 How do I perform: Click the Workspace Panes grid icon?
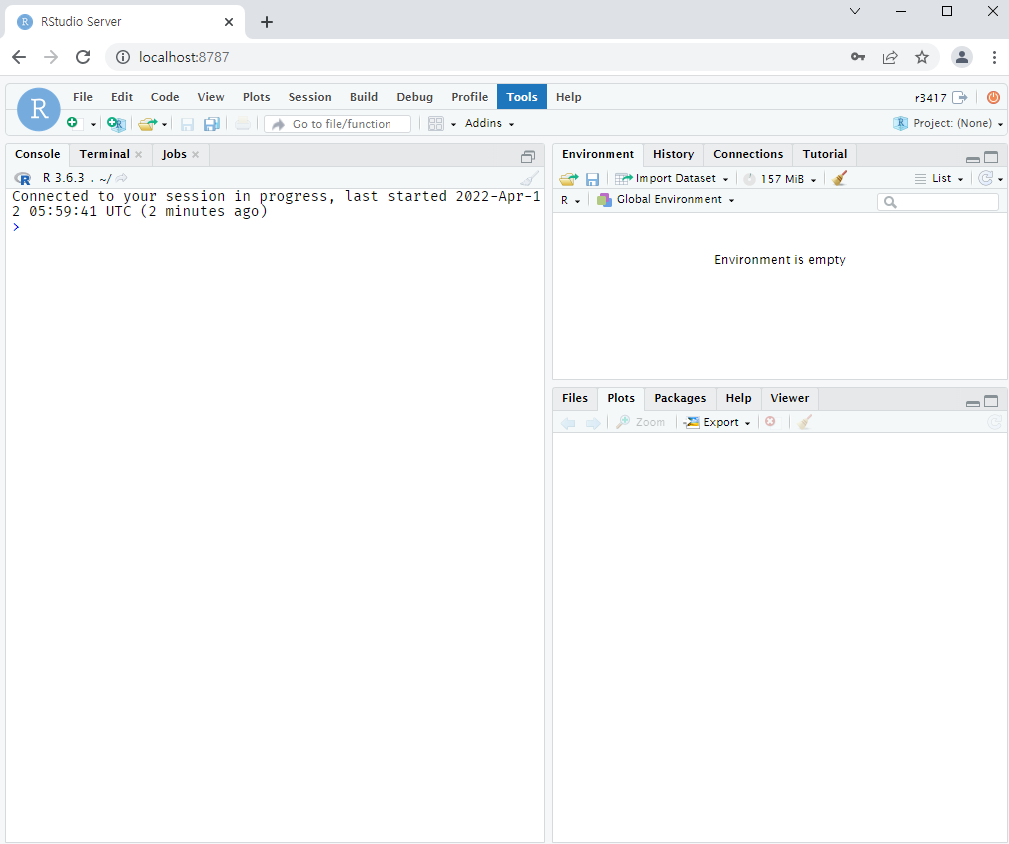(x=436, y=124)
